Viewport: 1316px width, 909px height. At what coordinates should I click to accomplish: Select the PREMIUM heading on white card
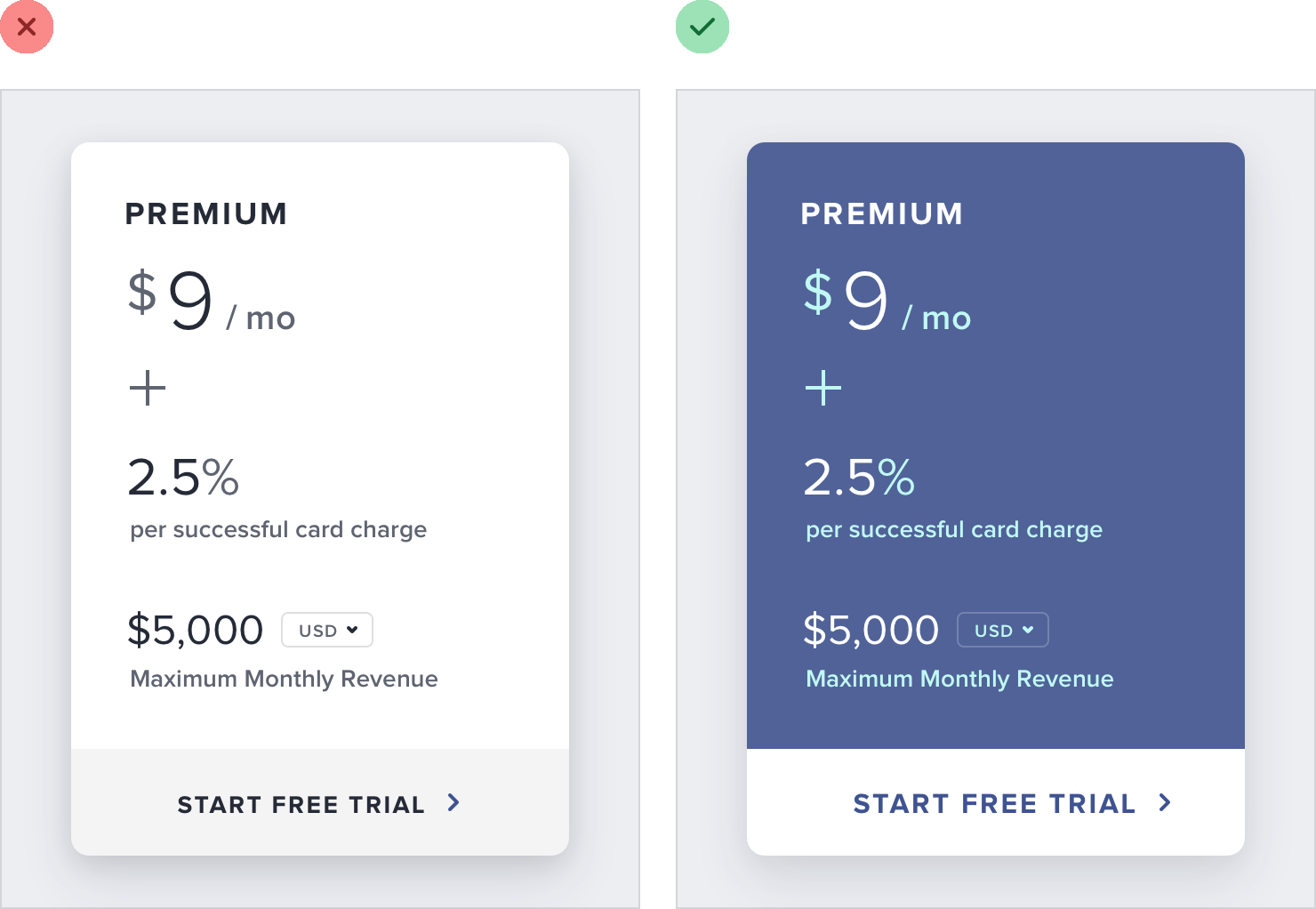pyautogui.click(x=206, y=213)
